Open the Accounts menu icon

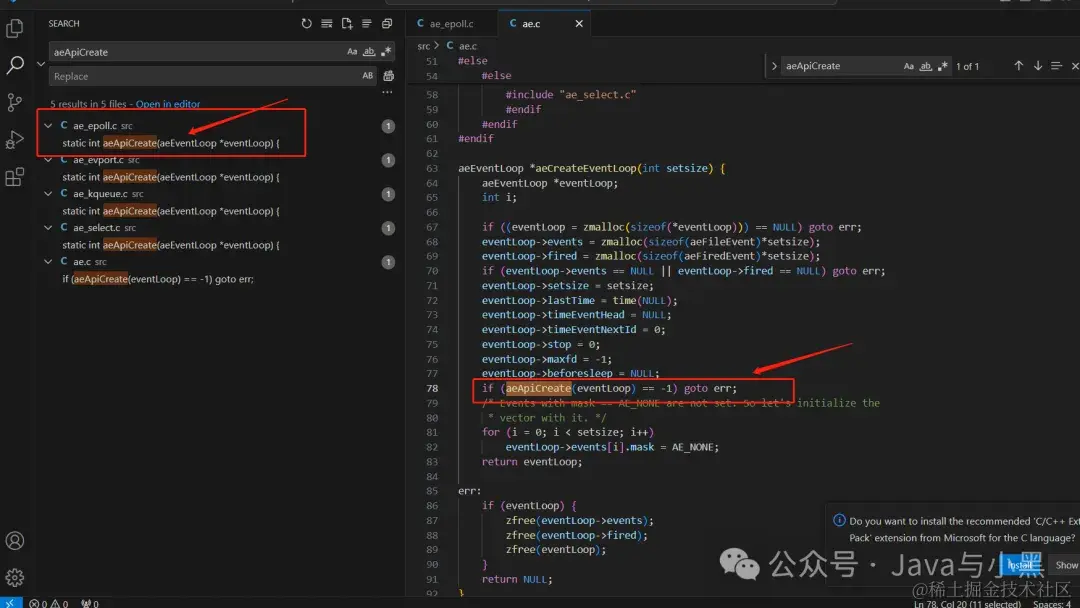pyautogui.click(x=14, y=541)
